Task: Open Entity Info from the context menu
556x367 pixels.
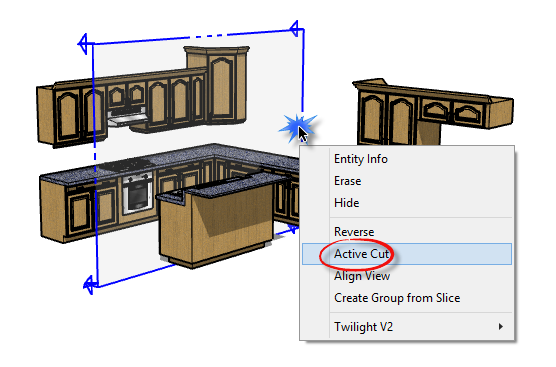Action: coord(407,159)
